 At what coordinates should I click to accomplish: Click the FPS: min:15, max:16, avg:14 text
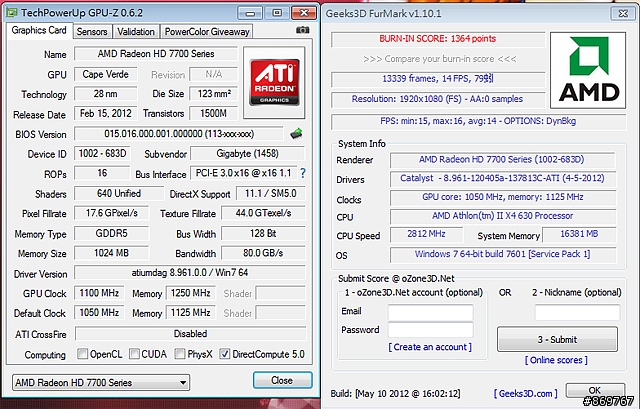(x=478, y=121)
